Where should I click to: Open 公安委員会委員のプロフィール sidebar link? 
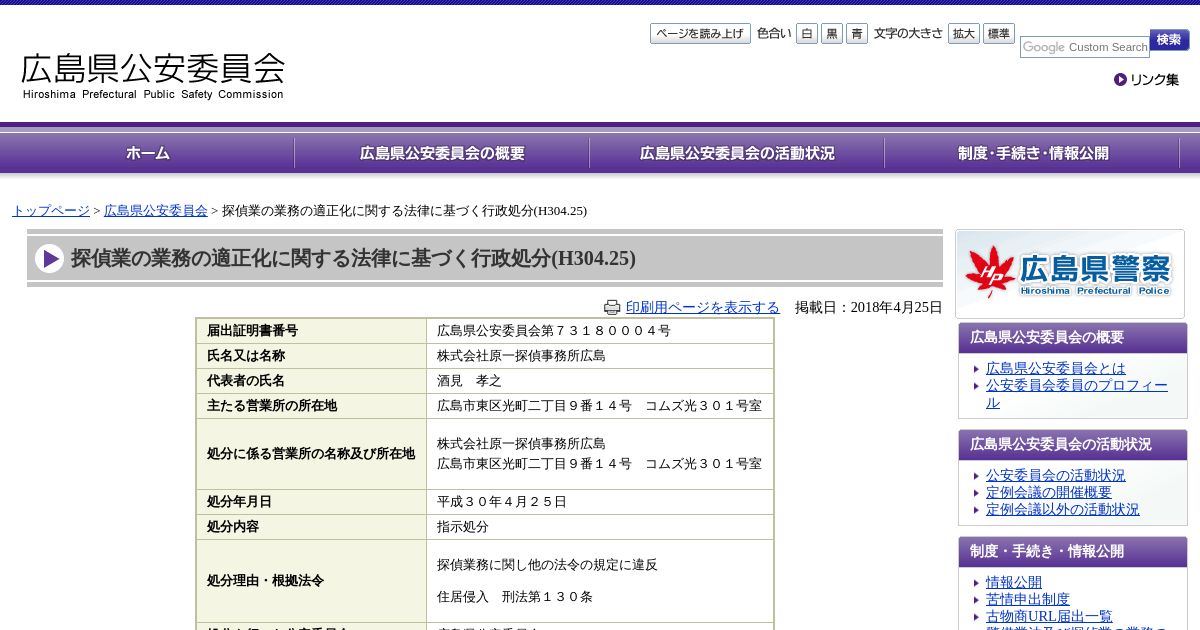pos(1077,394)
